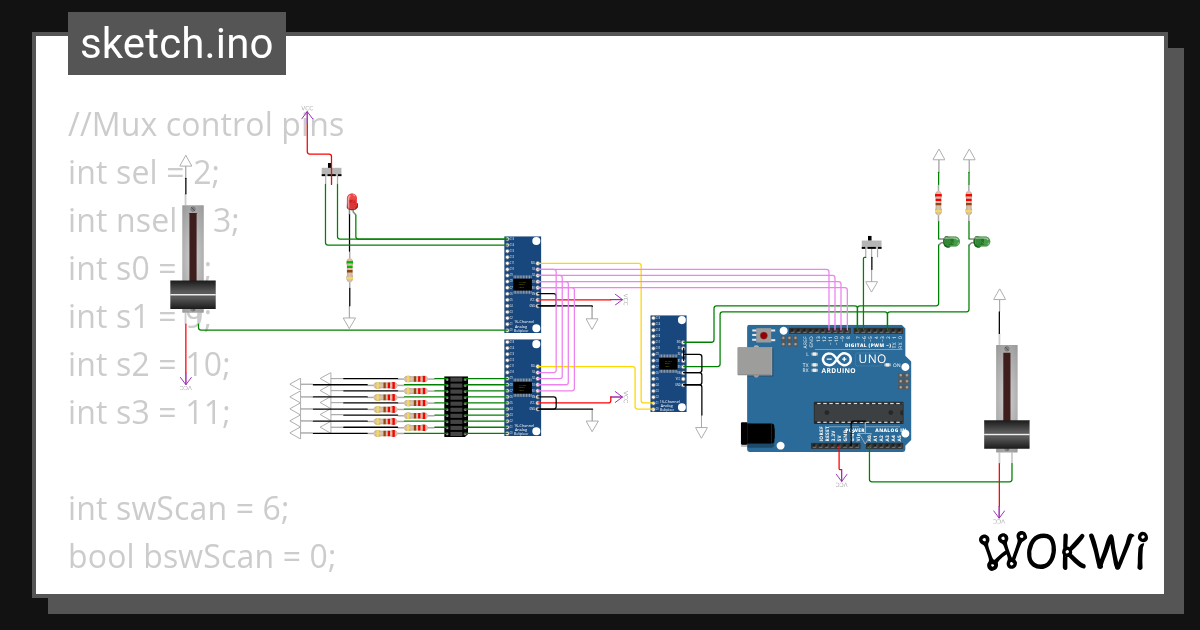Select the red LED component
Image resolution: width=1200 pixels, height=630 pixels.
tap(352, 201)
